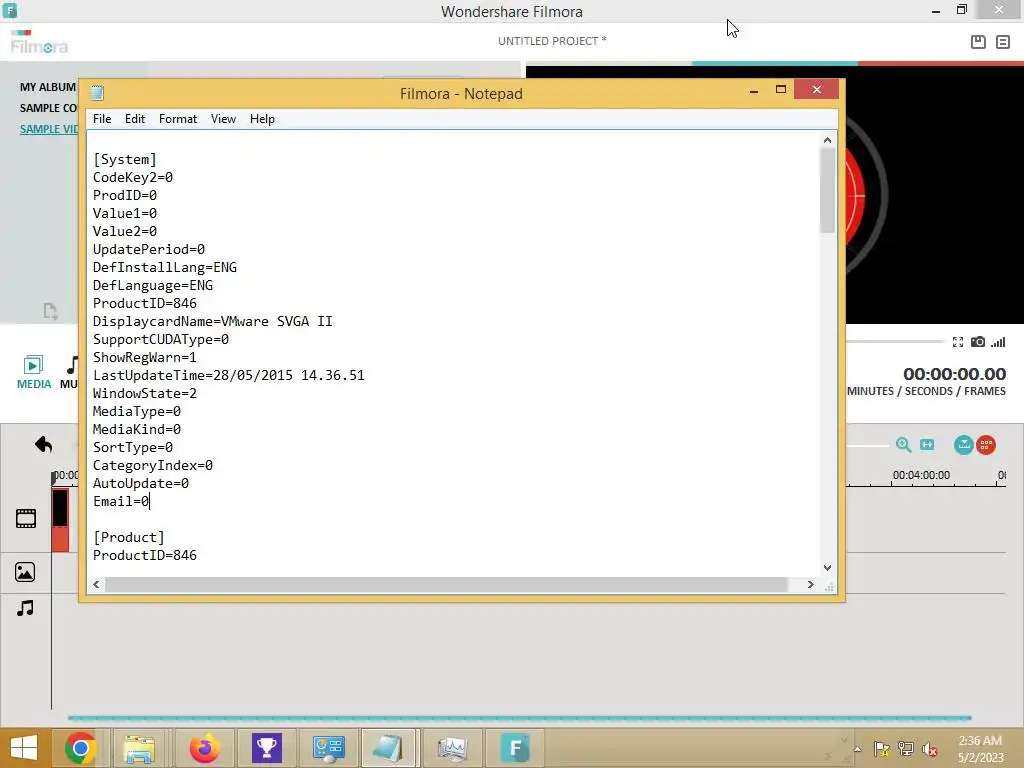This screenshot has width=1024, height=768.
Task: Select the audio track music note icon
Action: point(25,608)
